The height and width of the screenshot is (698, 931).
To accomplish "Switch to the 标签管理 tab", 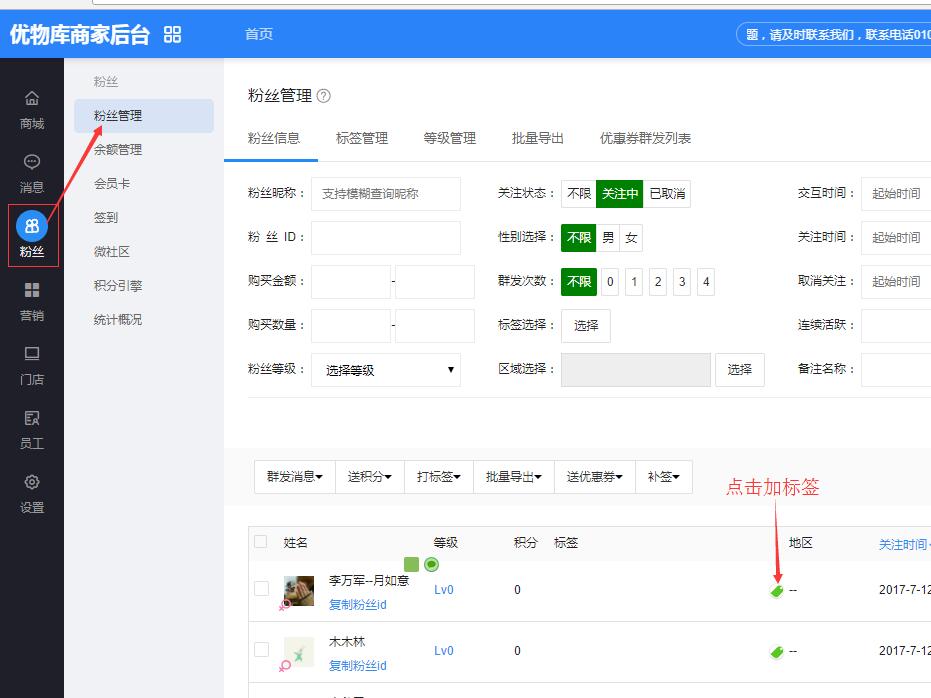I will [x=361, y=139].
